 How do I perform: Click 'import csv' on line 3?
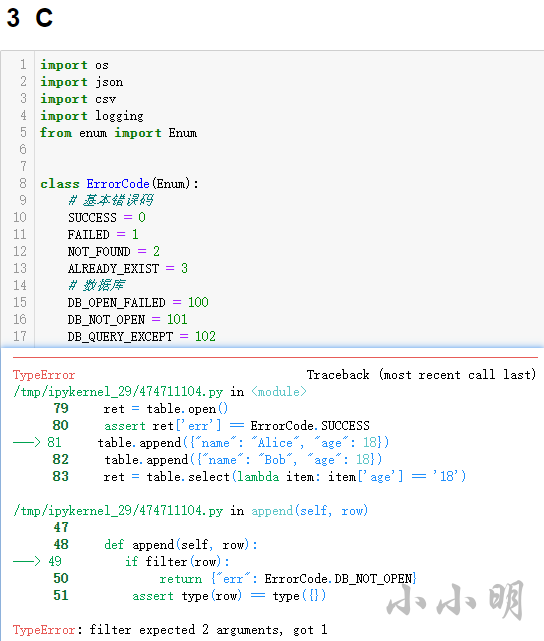(x=78, y=99)
